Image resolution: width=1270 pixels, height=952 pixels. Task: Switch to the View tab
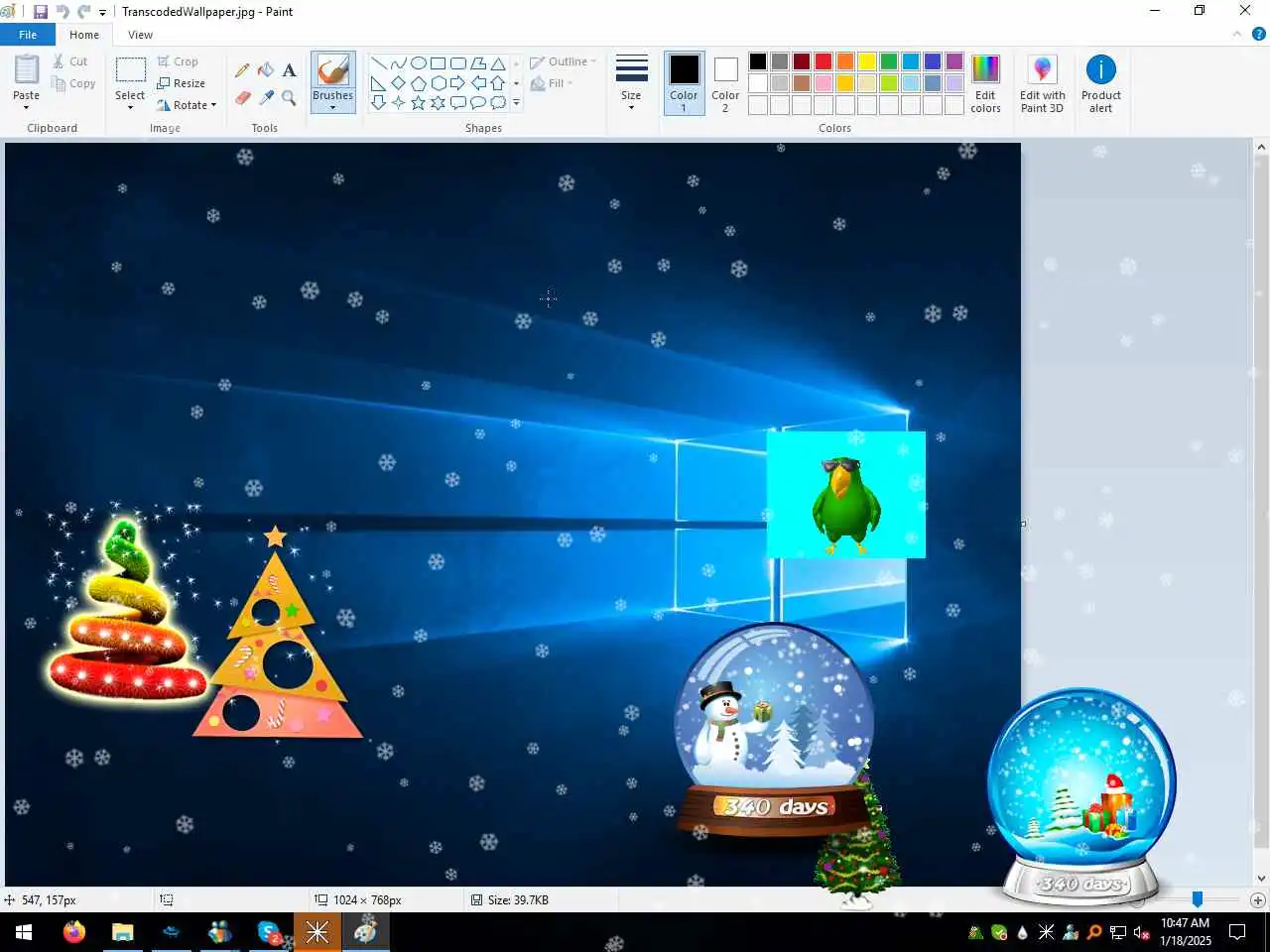point(141,35)
